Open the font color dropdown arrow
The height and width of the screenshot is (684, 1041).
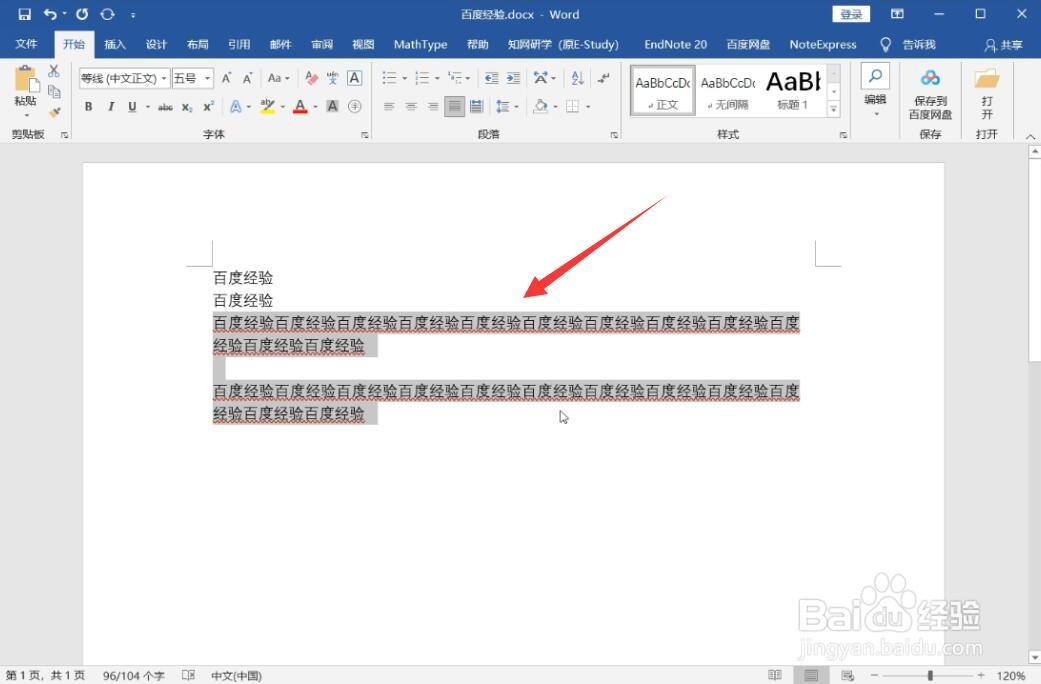pos(315,105)
